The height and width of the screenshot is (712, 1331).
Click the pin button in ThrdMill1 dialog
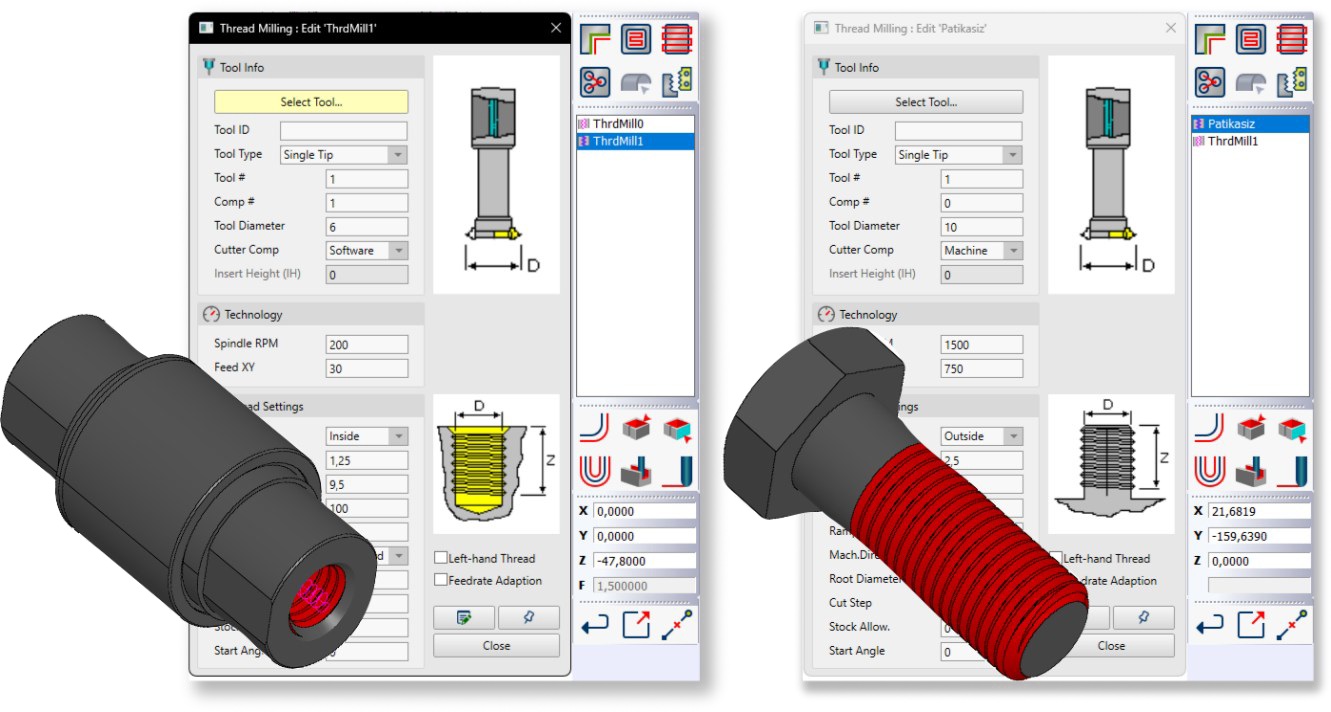coord(528,617)
